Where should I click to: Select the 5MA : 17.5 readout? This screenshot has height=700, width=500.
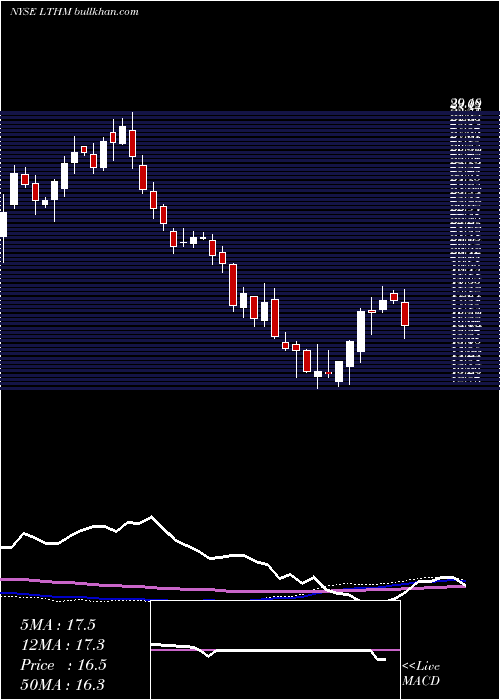58,625
